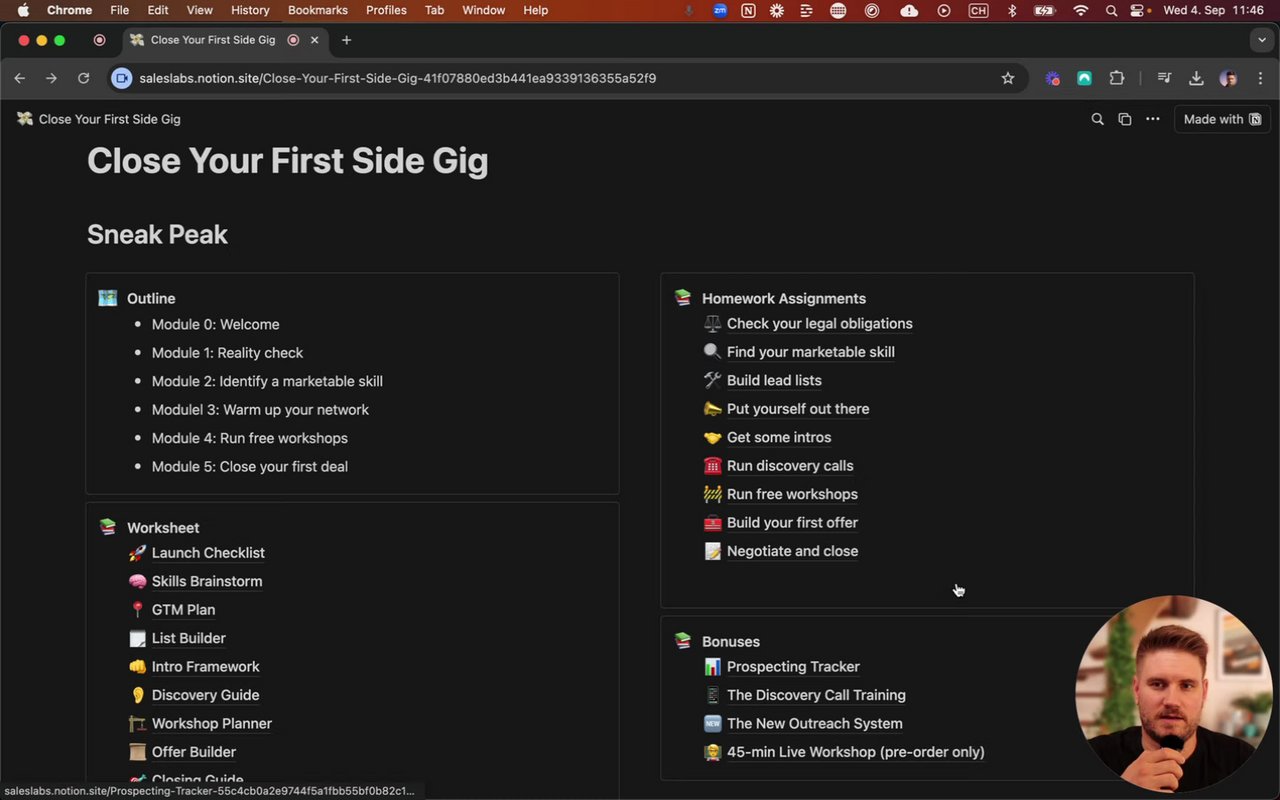Open the Launch Checklist worksheet link
The width and height of the screenshot is (1280, 800).
208,553
